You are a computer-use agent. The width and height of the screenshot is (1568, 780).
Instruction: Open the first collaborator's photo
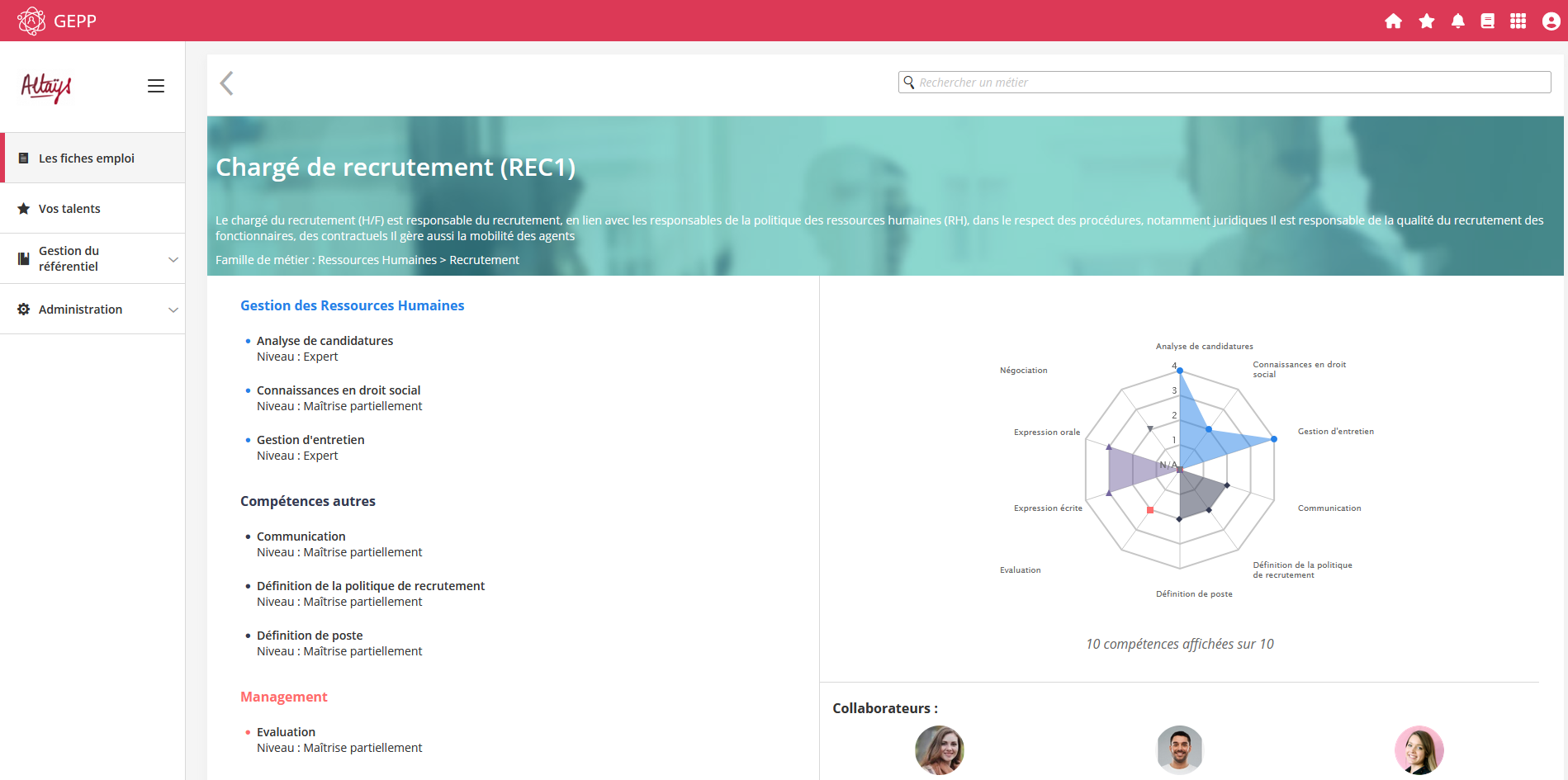coord(939,749)
